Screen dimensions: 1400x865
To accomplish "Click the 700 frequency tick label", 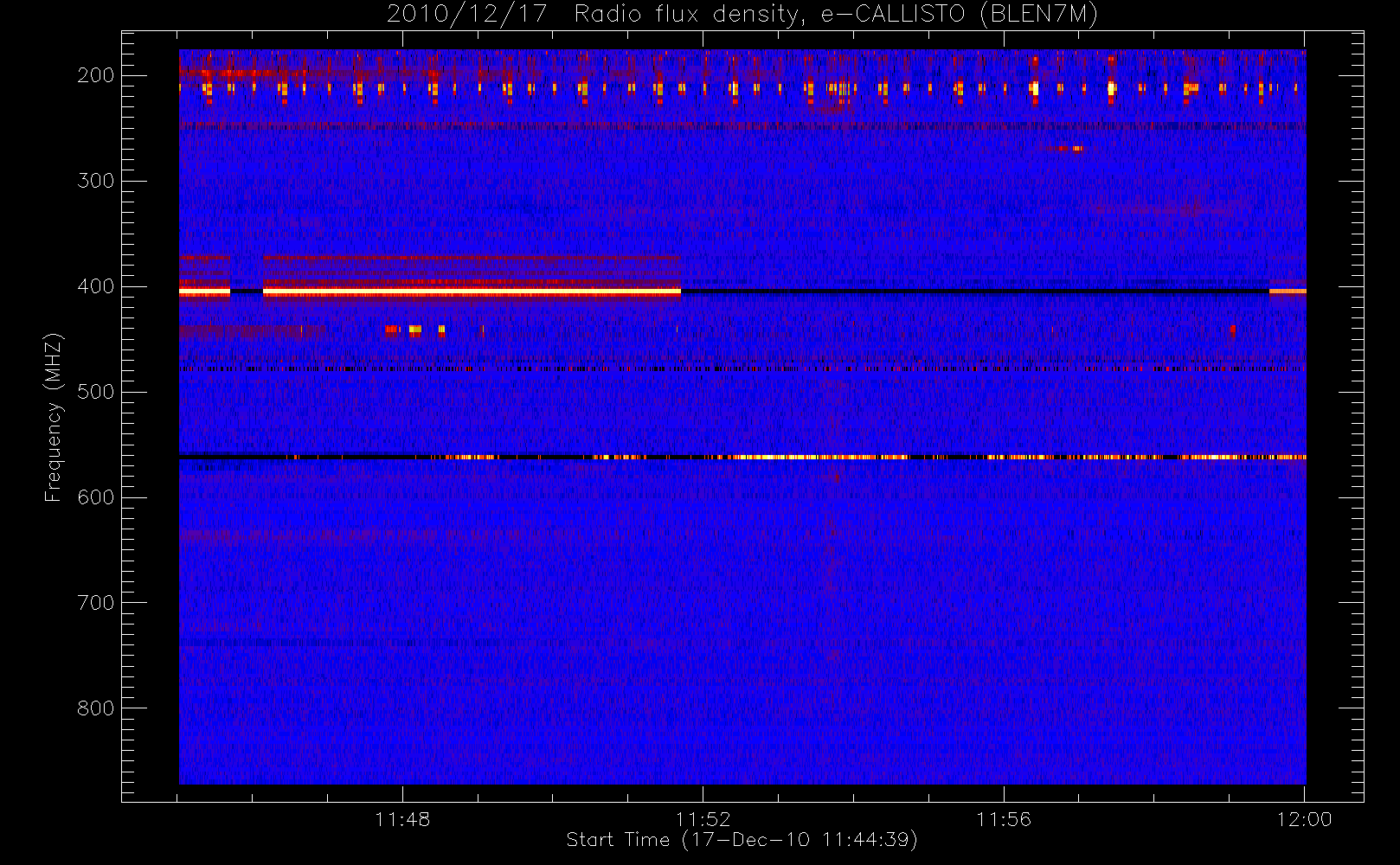I will coord(96,603).
